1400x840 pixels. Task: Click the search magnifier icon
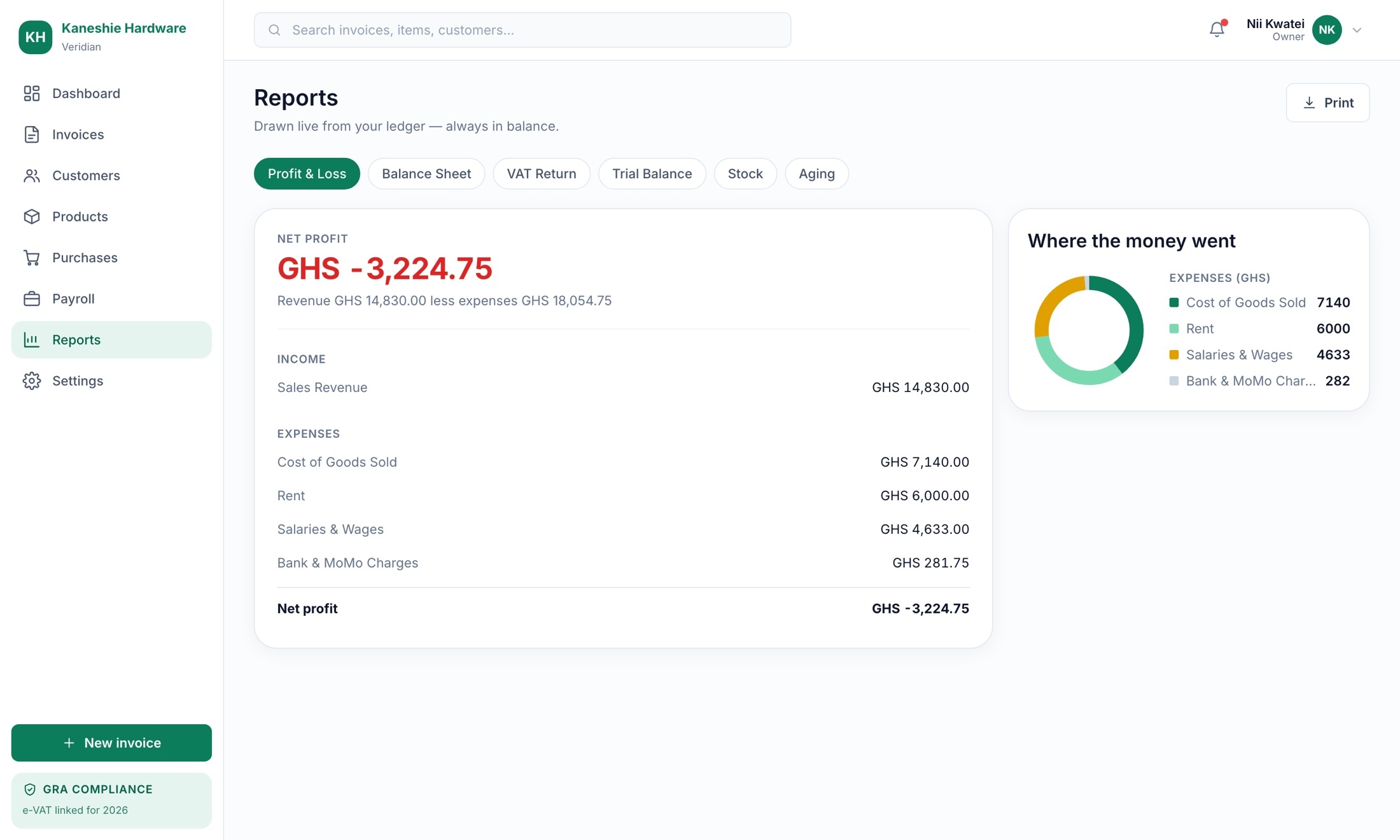[x=274, y=30]
